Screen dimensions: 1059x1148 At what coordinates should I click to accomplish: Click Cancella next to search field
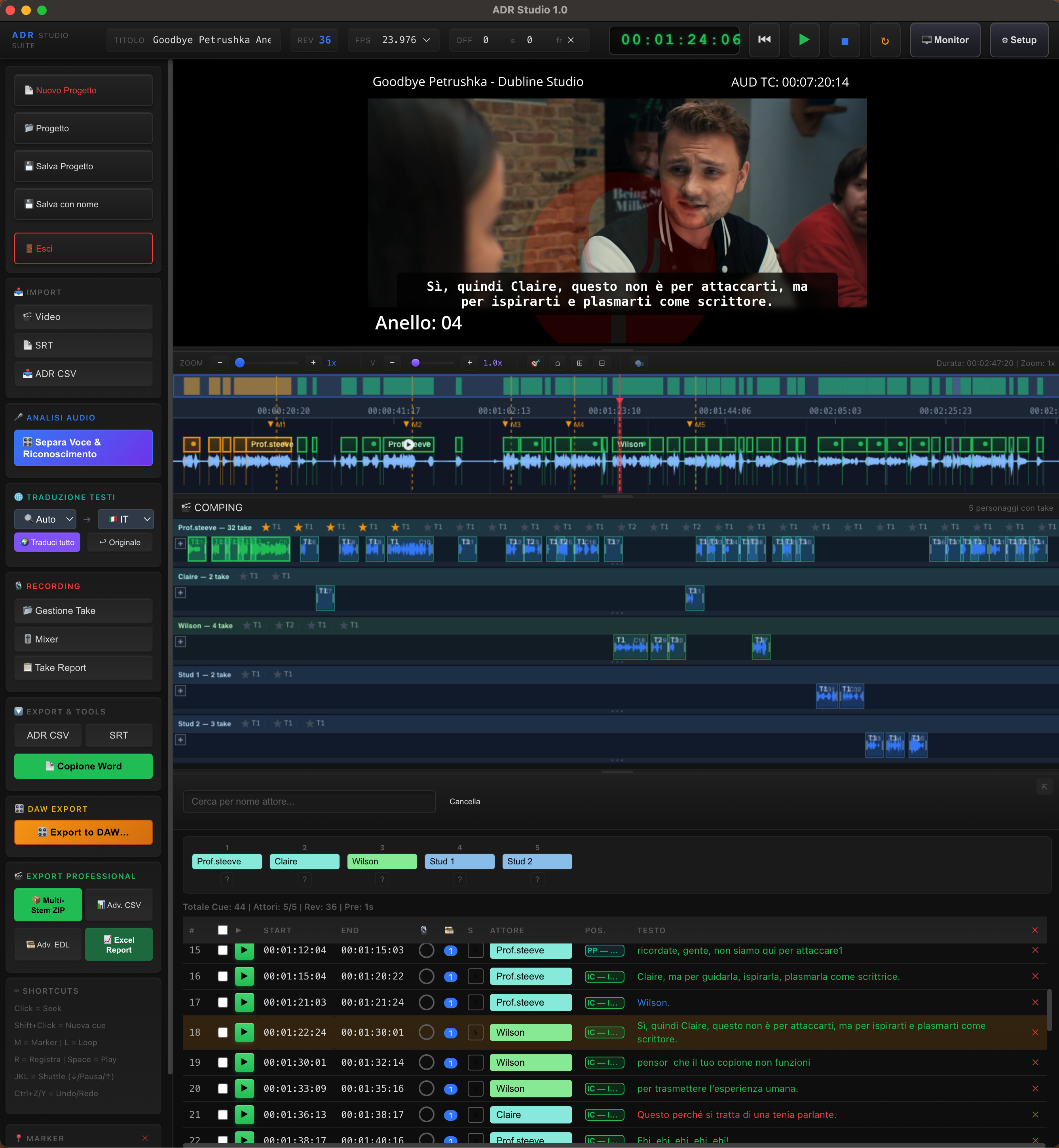465,801
